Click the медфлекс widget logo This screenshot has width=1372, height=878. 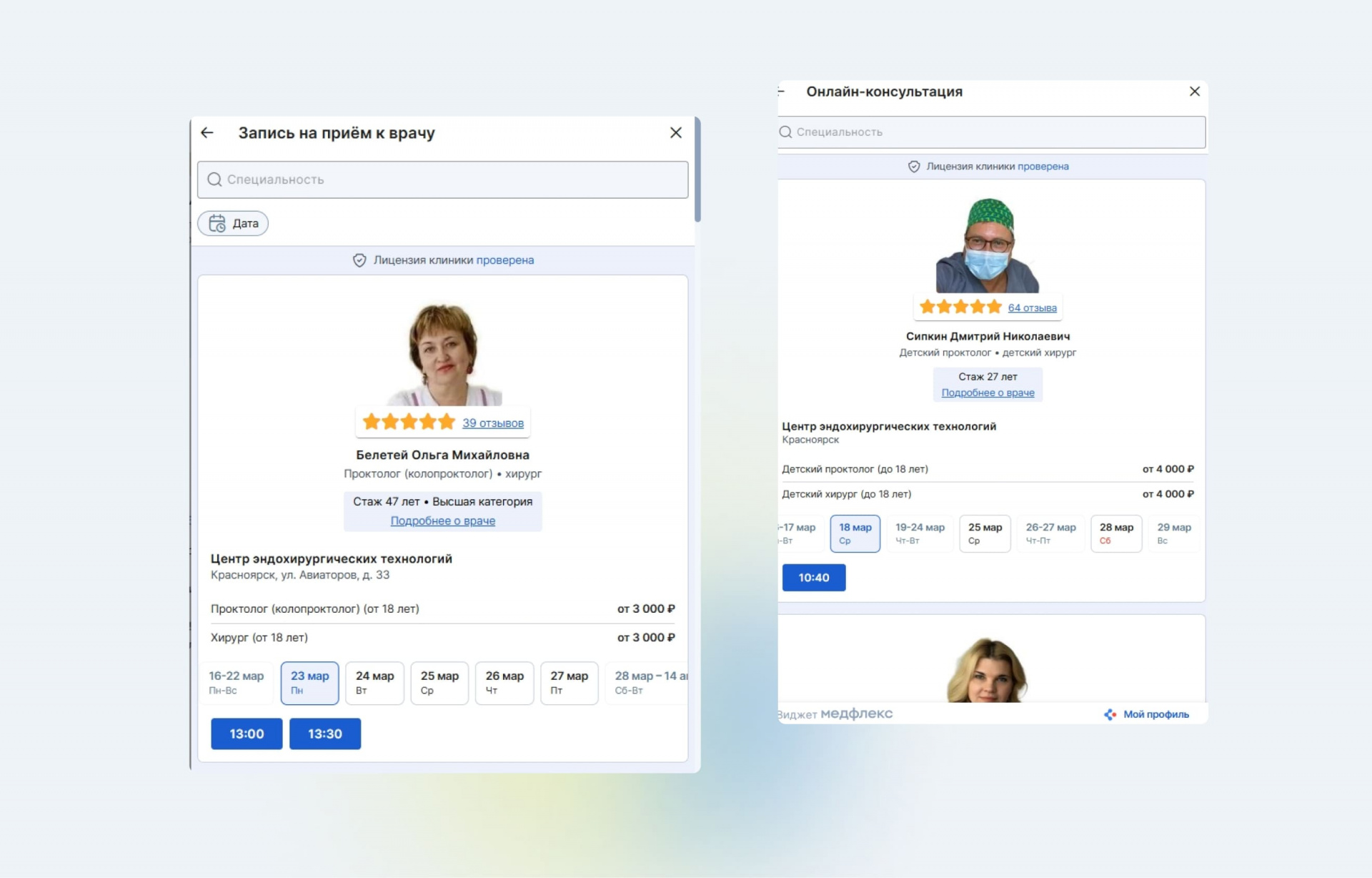point(856,714)
